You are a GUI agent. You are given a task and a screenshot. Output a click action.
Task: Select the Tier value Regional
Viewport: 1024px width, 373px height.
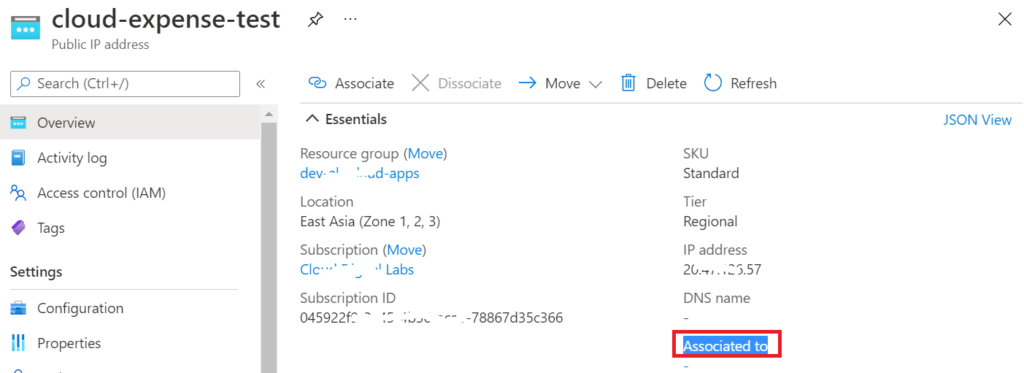click(711, 222)
